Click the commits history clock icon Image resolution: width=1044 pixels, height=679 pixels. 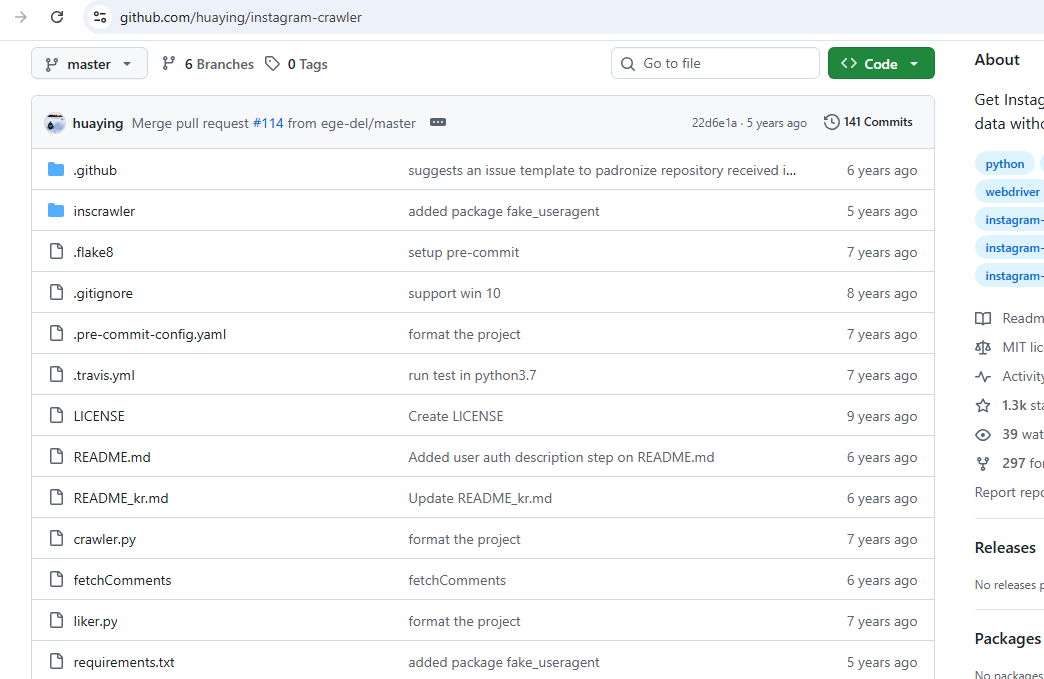pyautogui.click(x=832, y=122)
